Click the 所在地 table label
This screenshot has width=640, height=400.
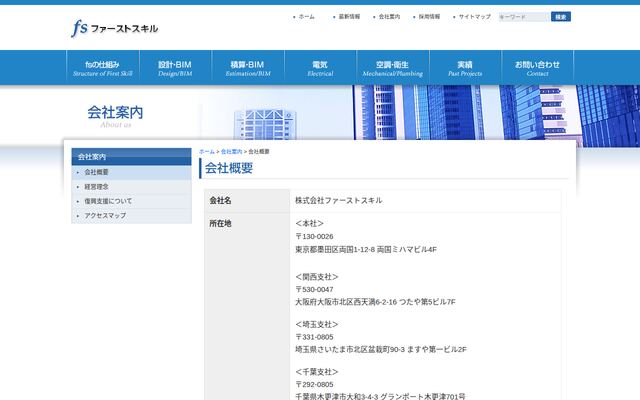point(220,223)
